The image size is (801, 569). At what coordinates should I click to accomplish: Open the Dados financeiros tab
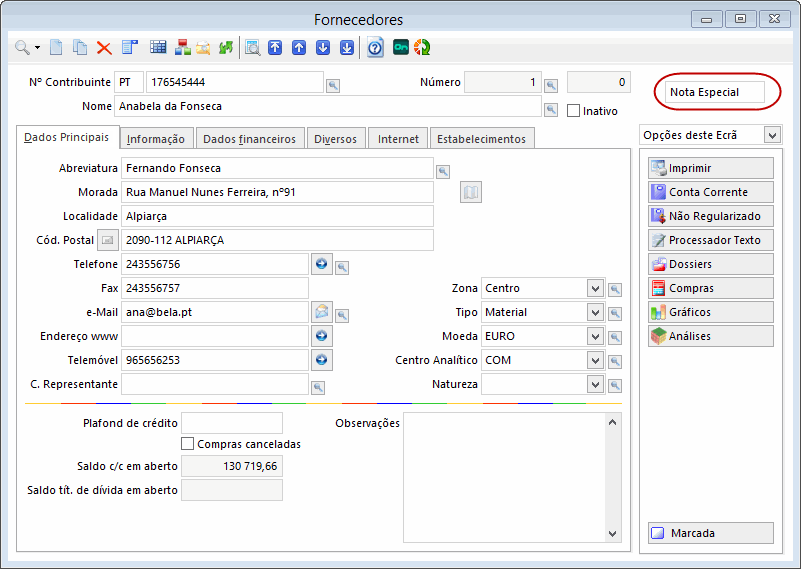click(x=249, y=138)
